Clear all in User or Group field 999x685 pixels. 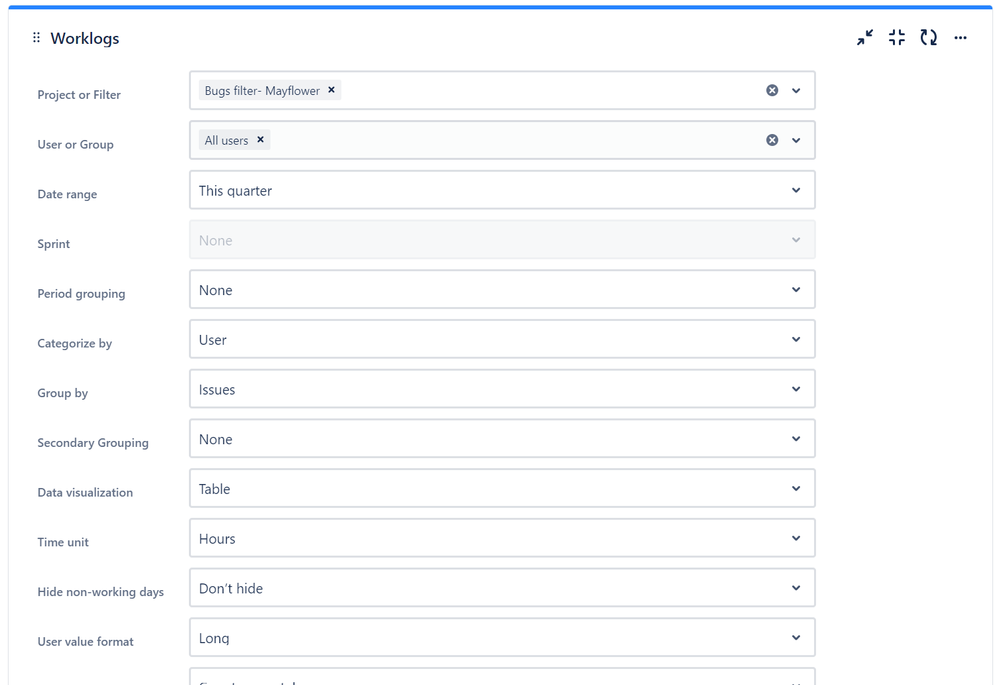click(772, 140)
